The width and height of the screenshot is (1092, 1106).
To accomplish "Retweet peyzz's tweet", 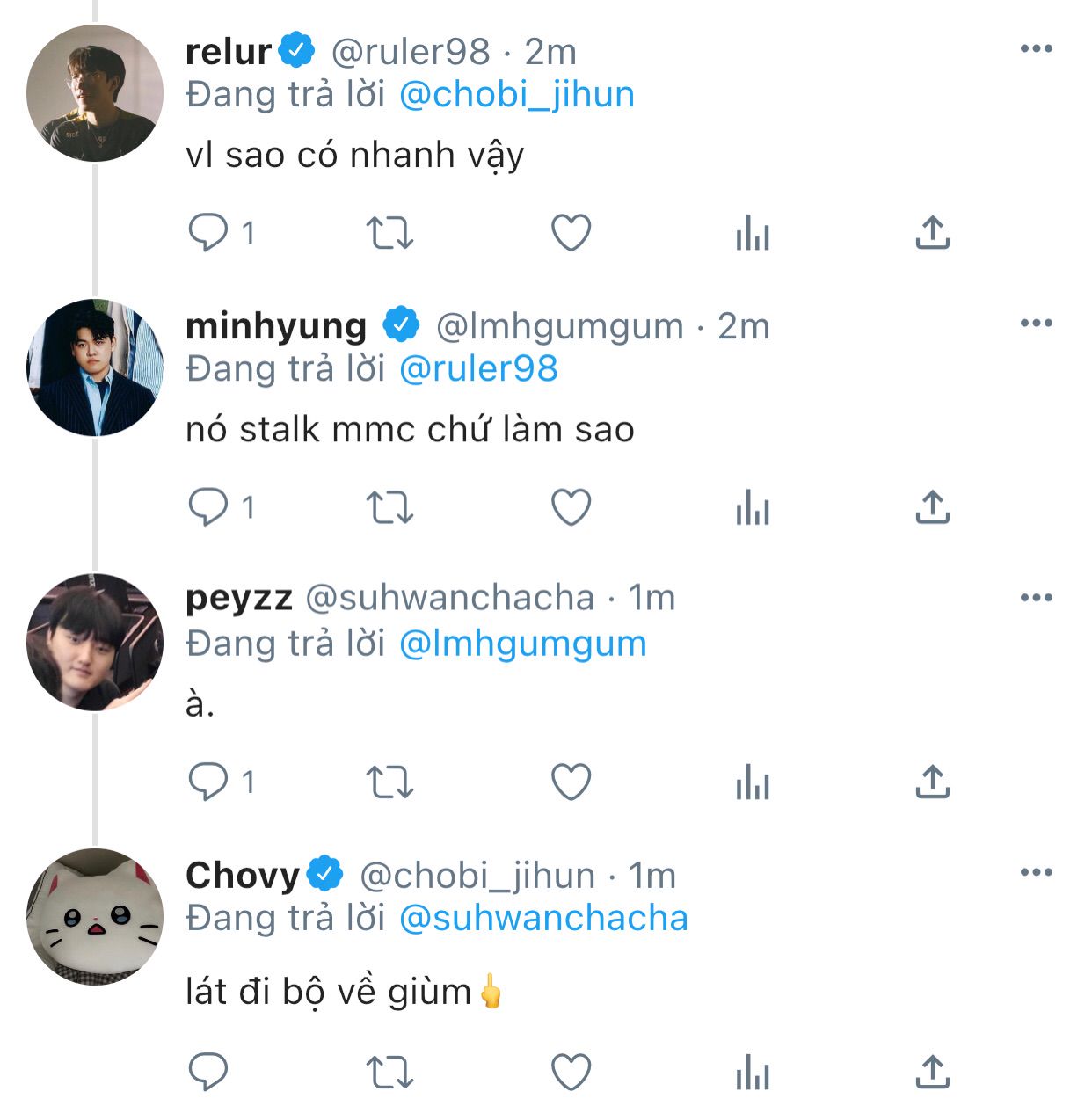I will click(389, 782).
